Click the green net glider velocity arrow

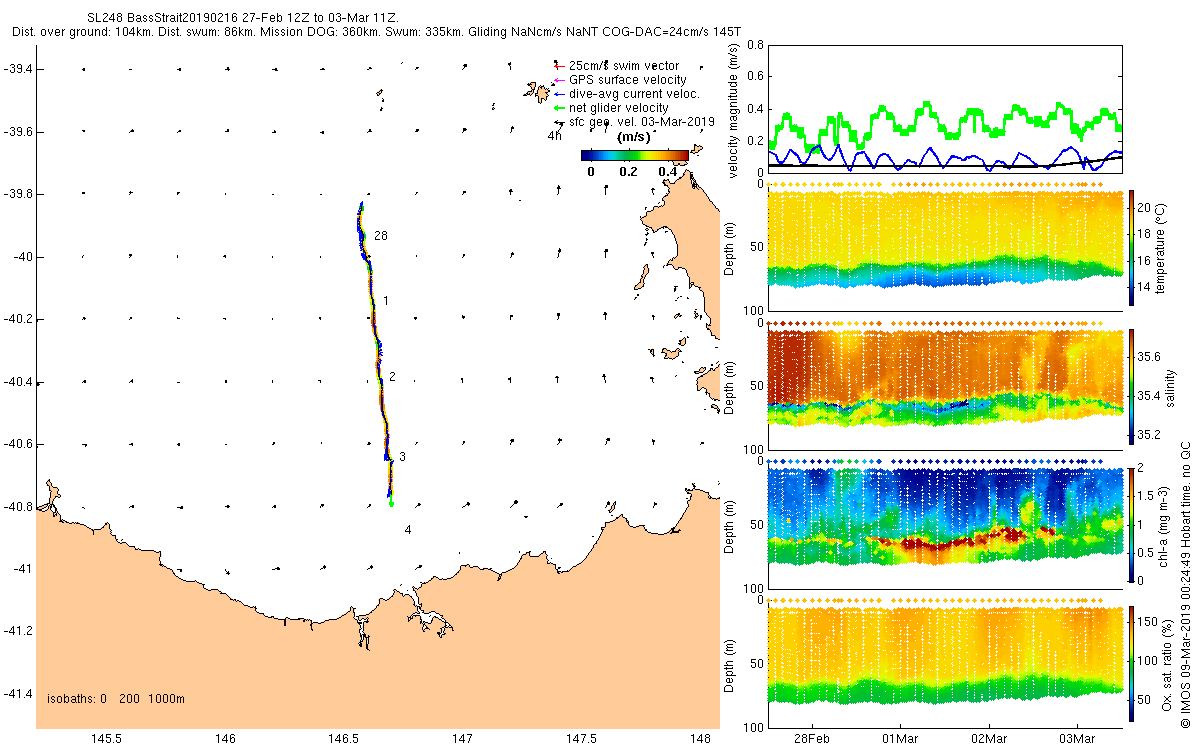point(558,107)
